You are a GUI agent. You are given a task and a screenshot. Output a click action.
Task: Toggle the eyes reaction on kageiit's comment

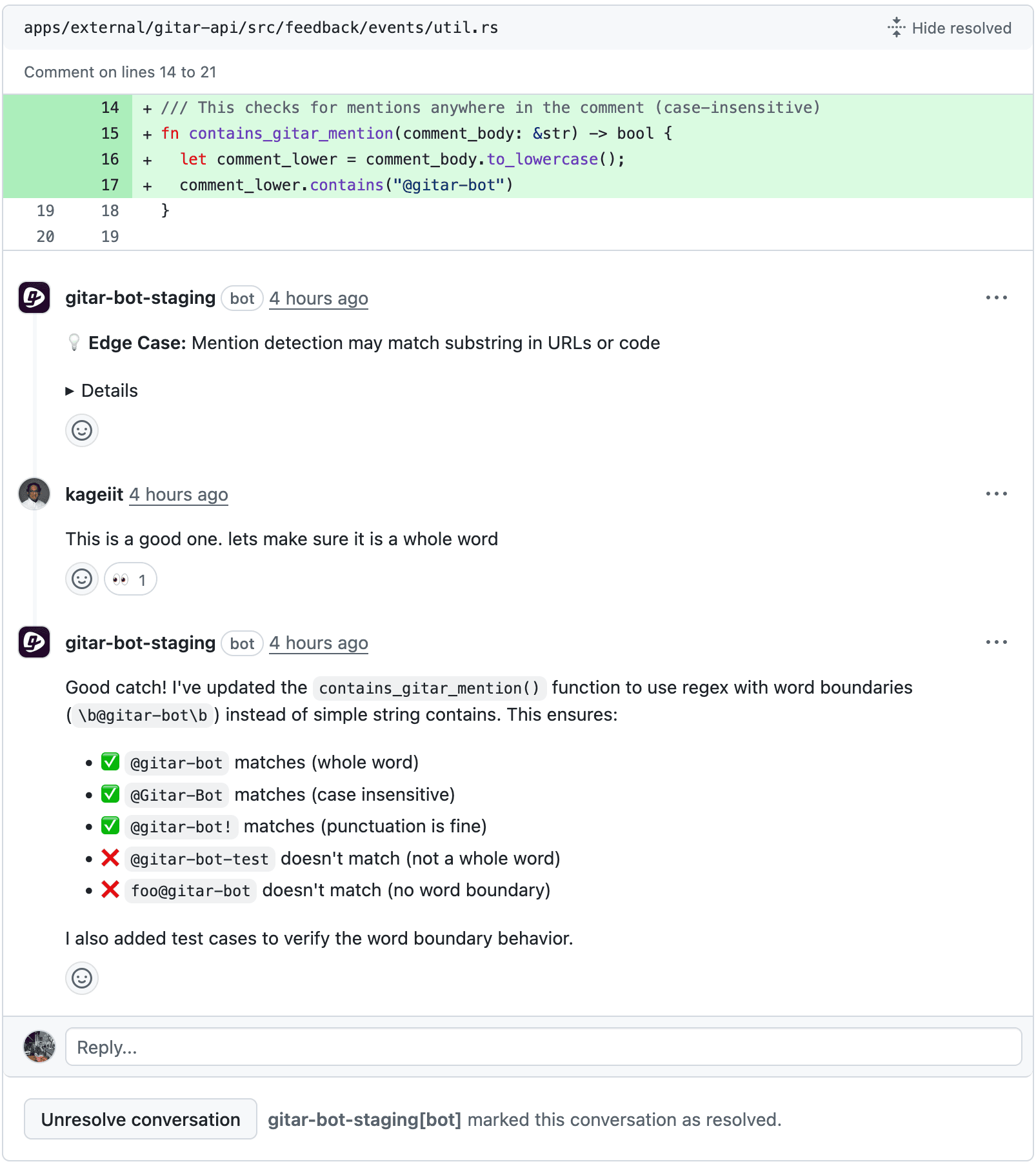130,579
